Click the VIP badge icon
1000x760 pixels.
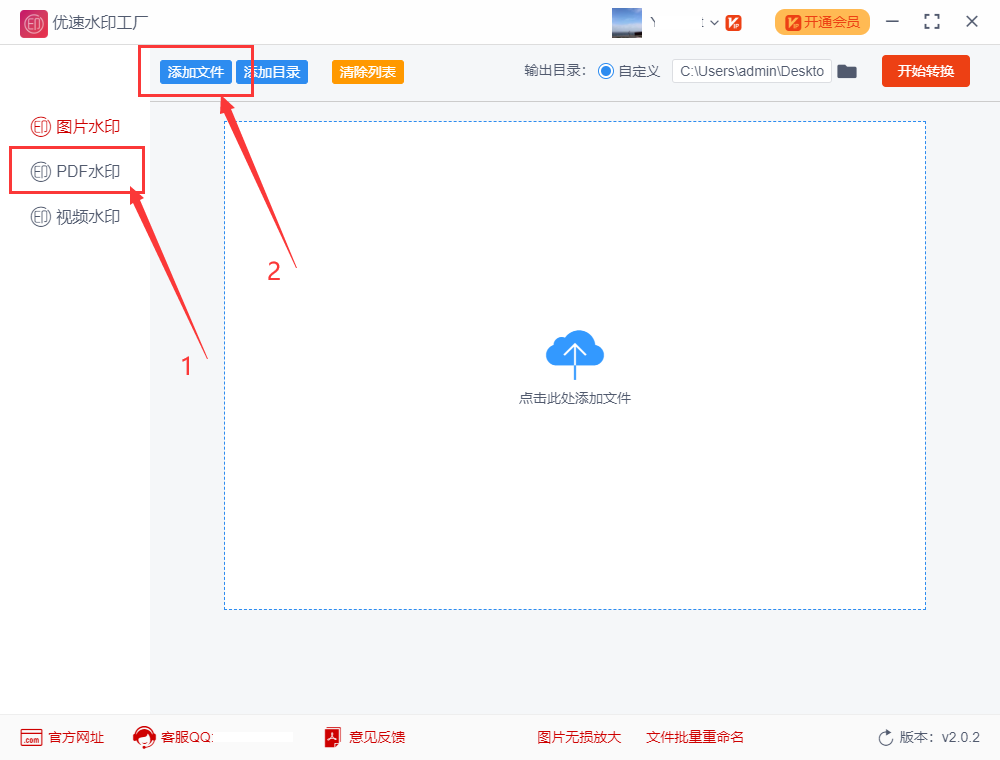(x=733, y=23)
